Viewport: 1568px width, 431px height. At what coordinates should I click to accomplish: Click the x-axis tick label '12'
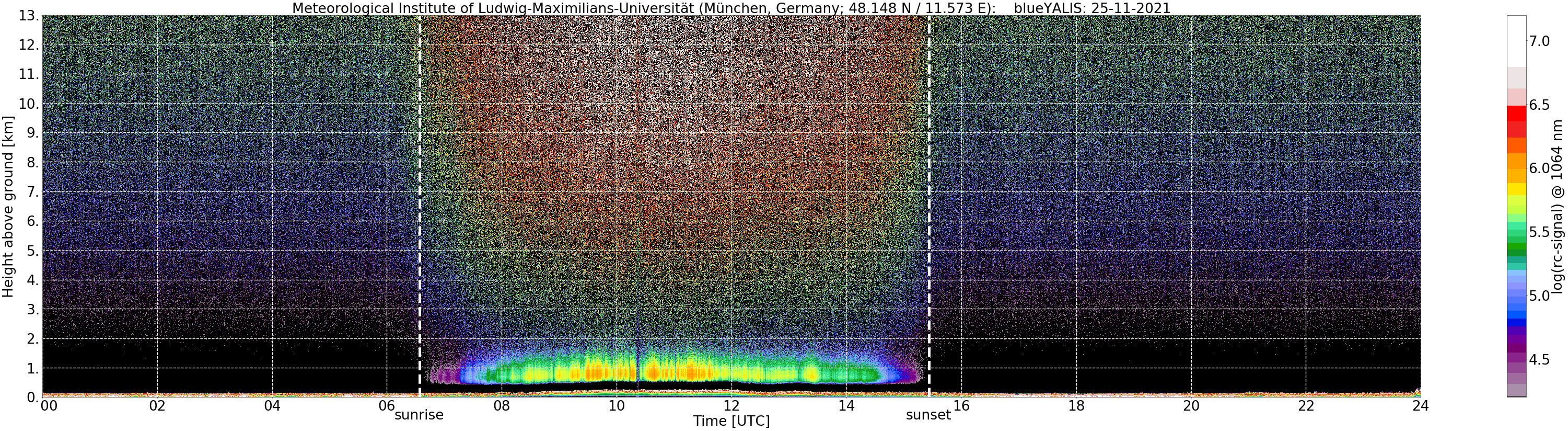(731, 405)
